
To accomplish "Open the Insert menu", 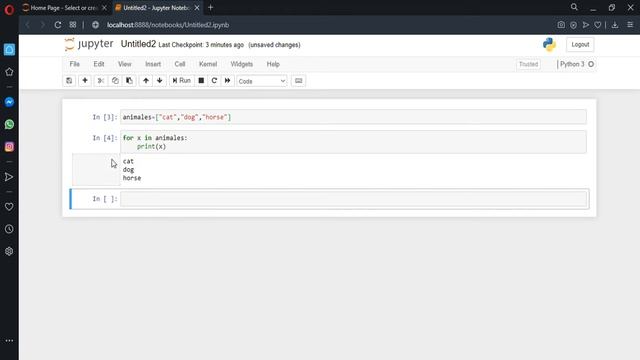I will coord(153,64).
